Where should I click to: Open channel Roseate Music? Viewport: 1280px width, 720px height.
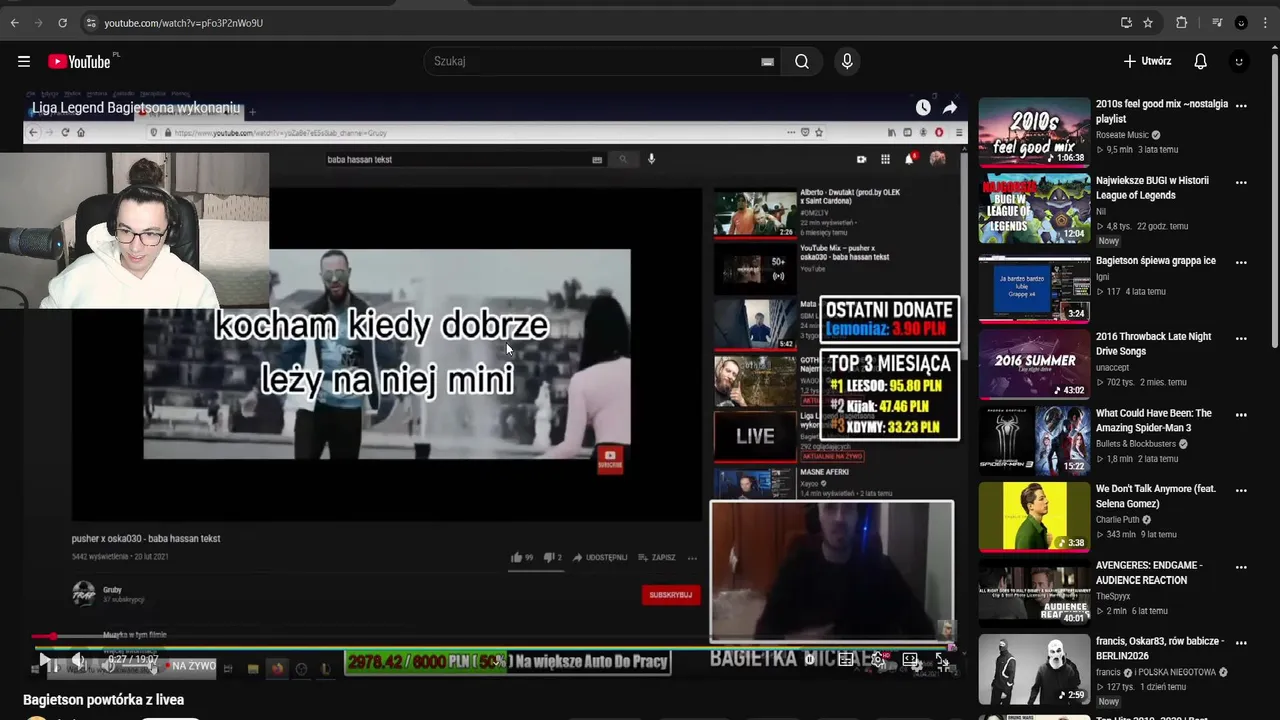tap(1122, 135)
